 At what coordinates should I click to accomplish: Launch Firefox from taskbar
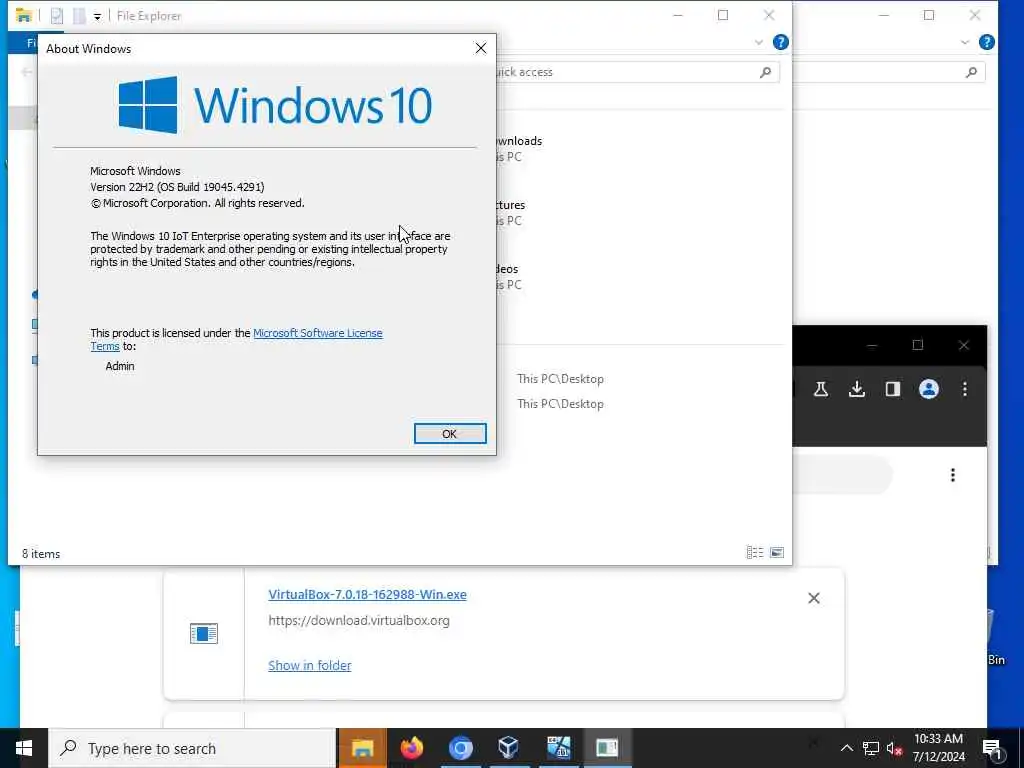[x=411, y=748]
